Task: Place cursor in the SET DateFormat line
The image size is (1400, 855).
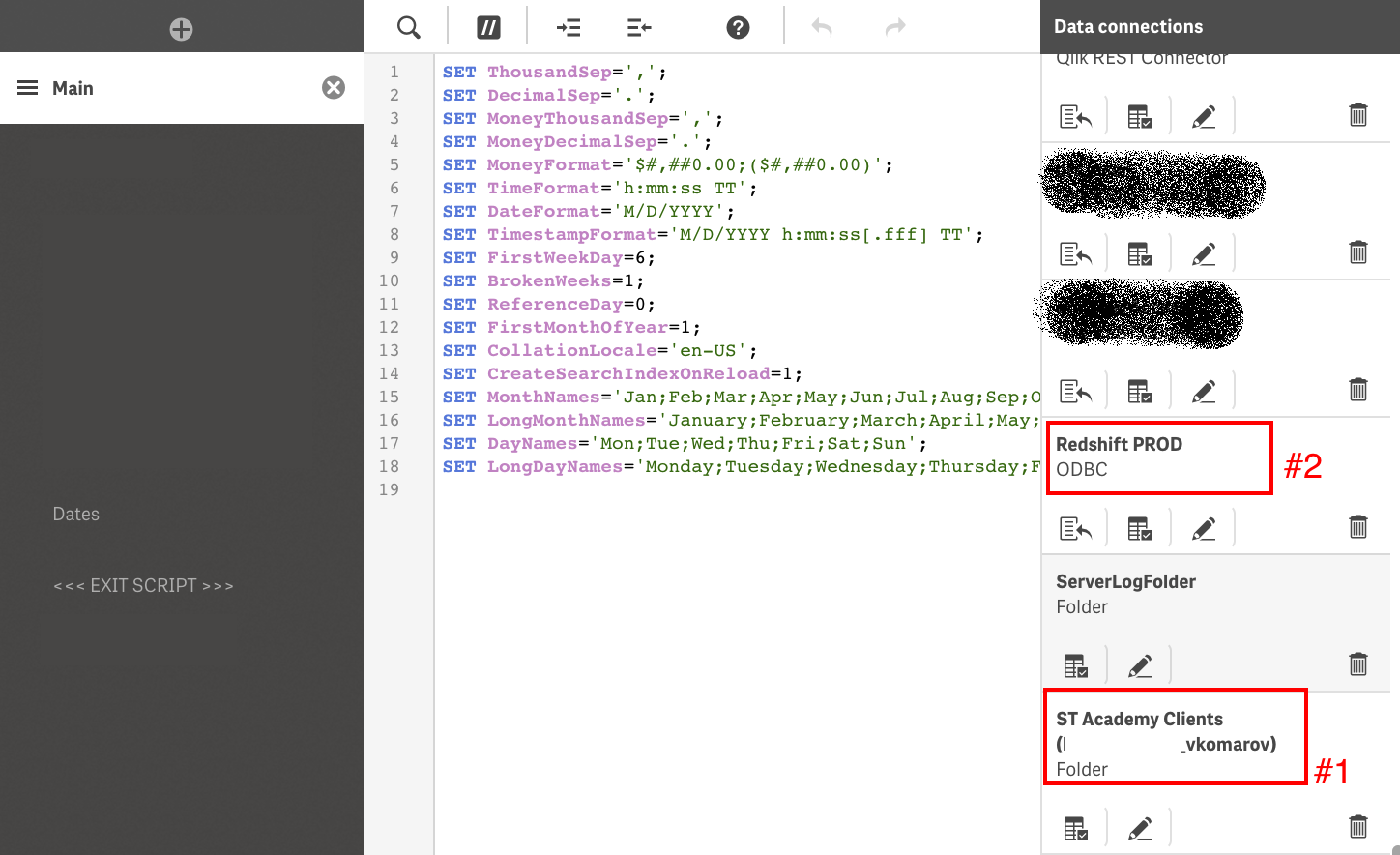Action: point(588,211)
